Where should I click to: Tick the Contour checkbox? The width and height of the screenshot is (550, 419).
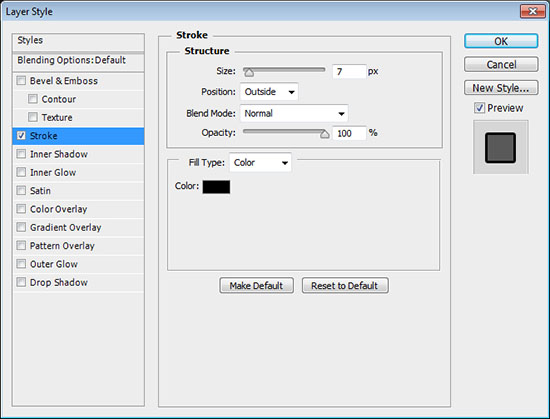33,99
